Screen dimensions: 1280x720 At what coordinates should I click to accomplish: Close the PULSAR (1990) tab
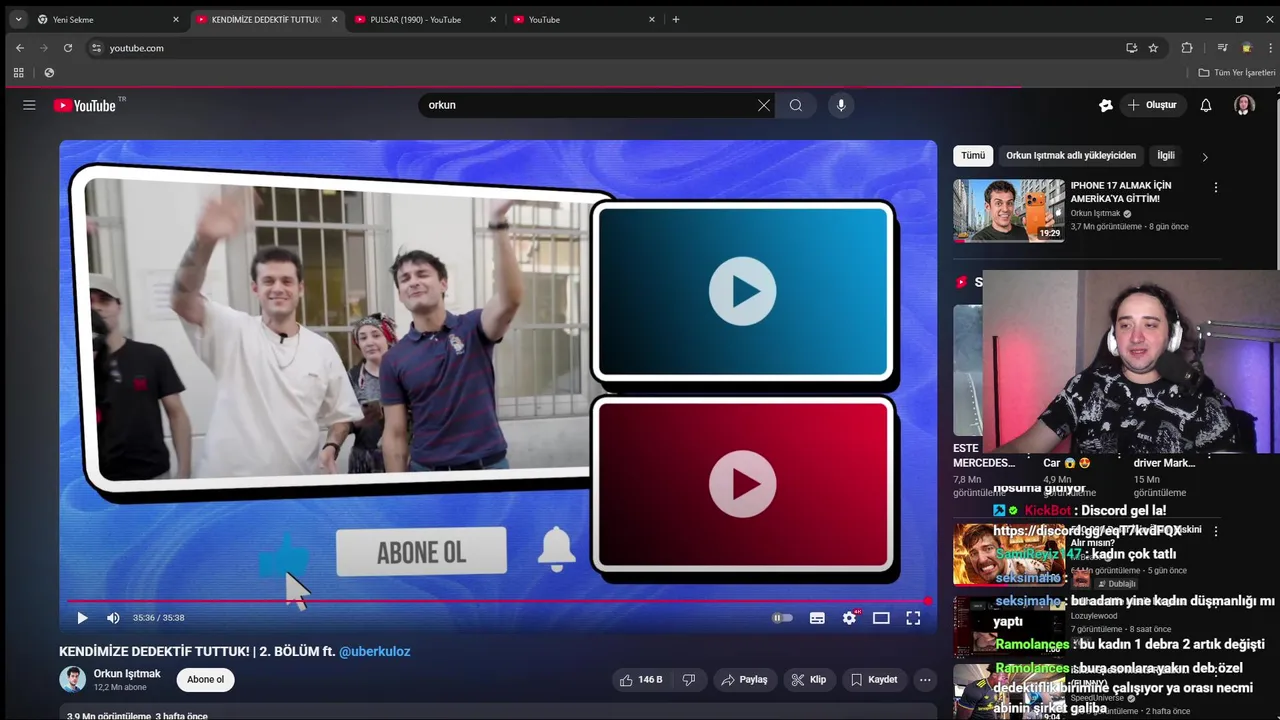[x=493, y=19]
